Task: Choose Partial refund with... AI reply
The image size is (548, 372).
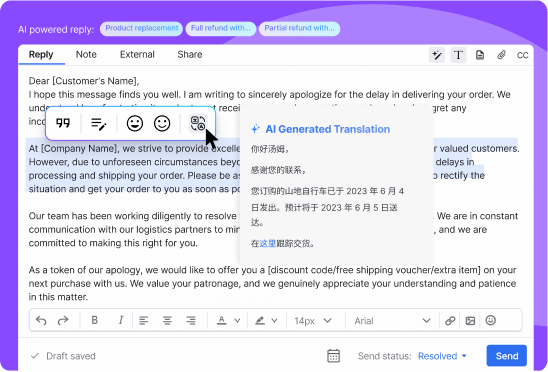Action: click(299, 28)
